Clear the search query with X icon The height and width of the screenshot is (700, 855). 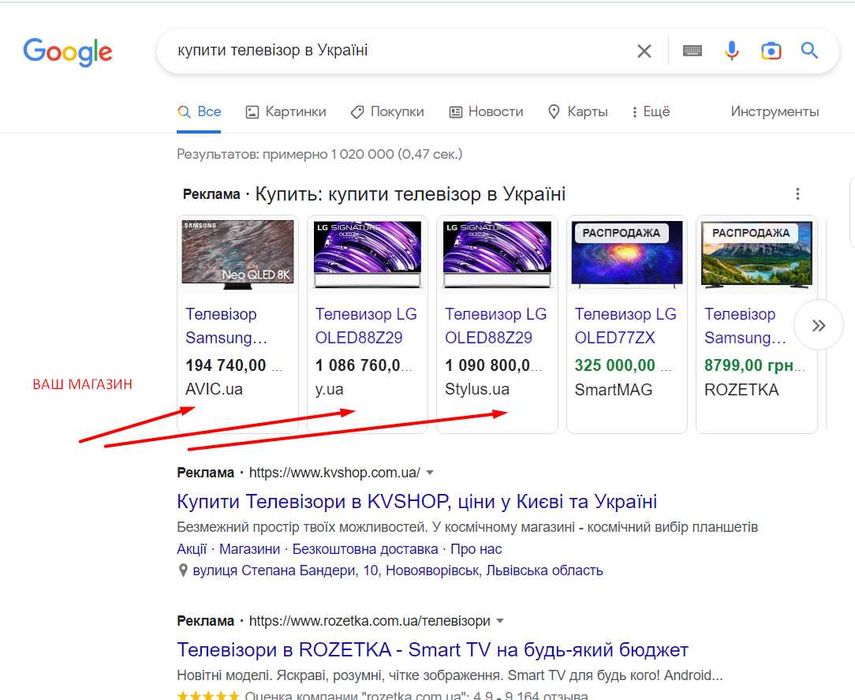tap(645, 51)
